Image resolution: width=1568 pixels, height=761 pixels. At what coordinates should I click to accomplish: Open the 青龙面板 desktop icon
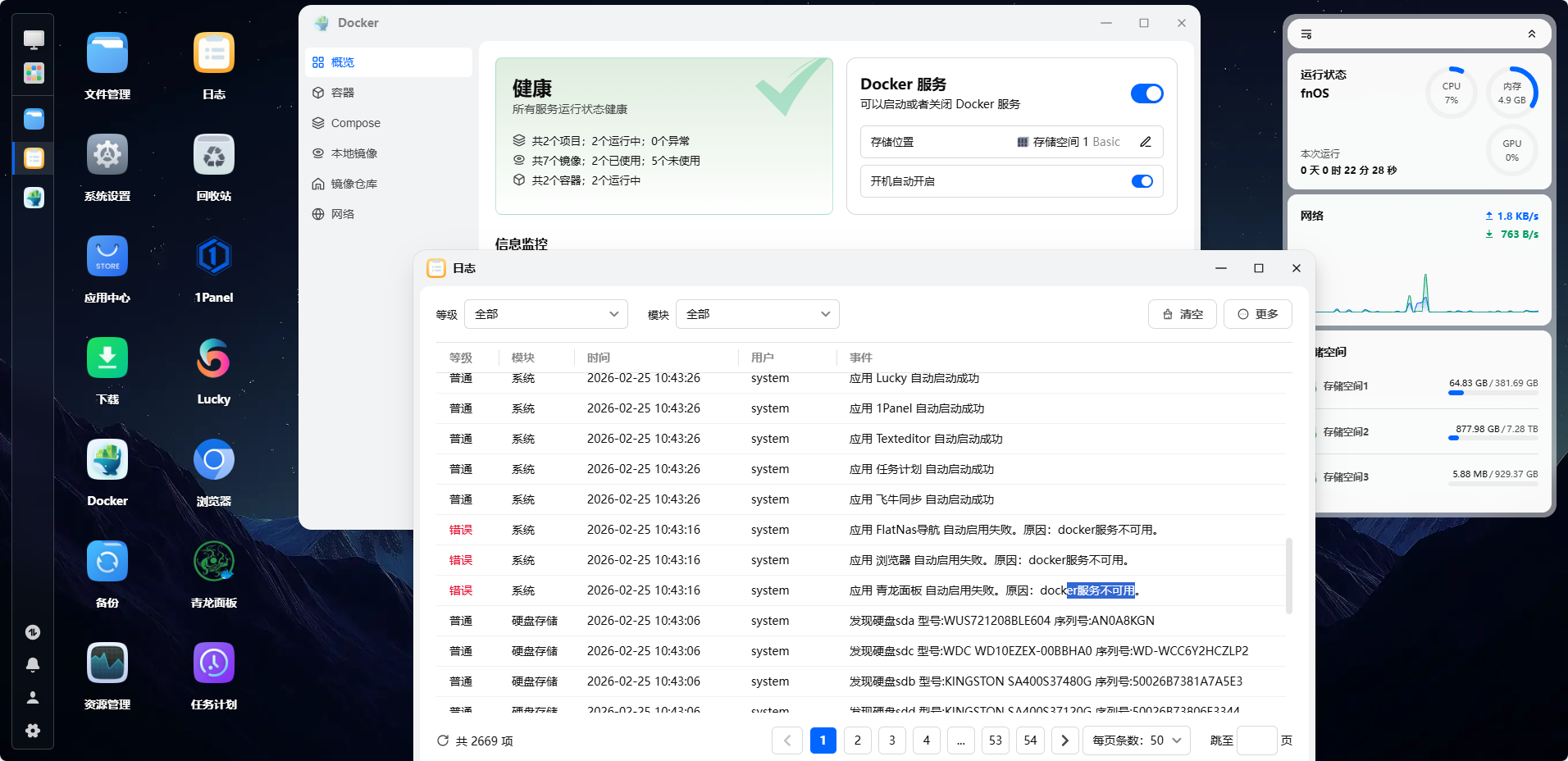(213, 563)
